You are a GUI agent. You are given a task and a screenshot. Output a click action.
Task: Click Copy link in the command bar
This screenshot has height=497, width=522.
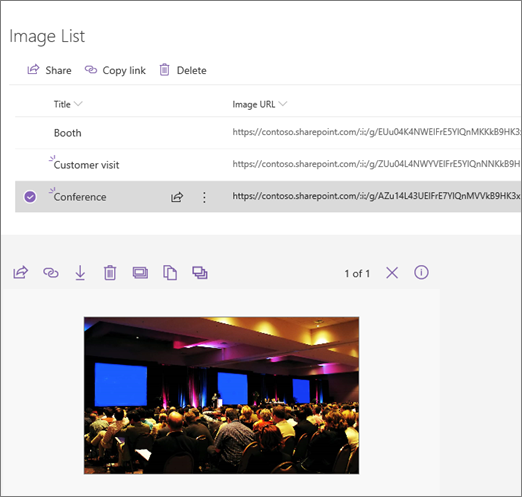[x=115, y=70]
